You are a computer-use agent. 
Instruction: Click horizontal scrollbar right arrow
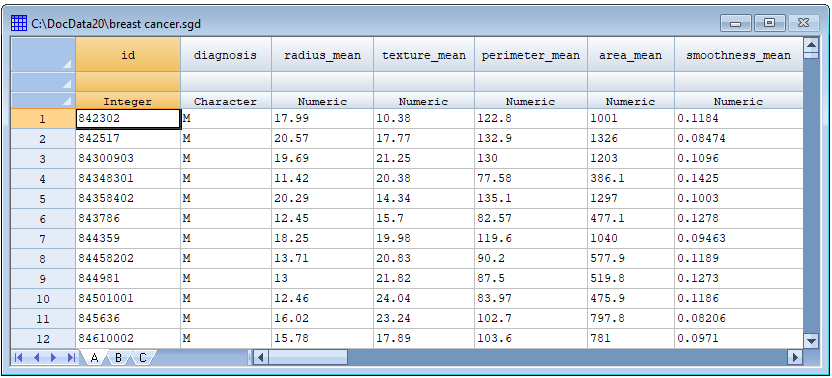(794, 357)
